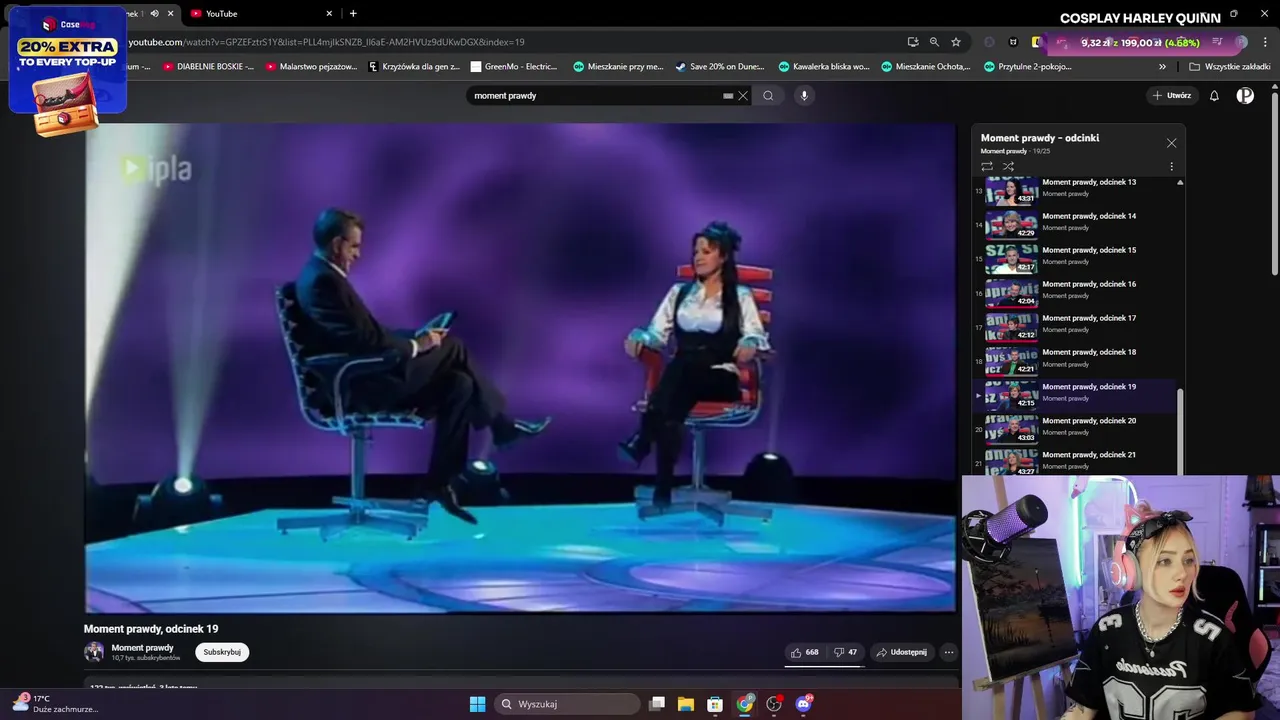Mute the tab with the speaker icon

tap(154, 14)
